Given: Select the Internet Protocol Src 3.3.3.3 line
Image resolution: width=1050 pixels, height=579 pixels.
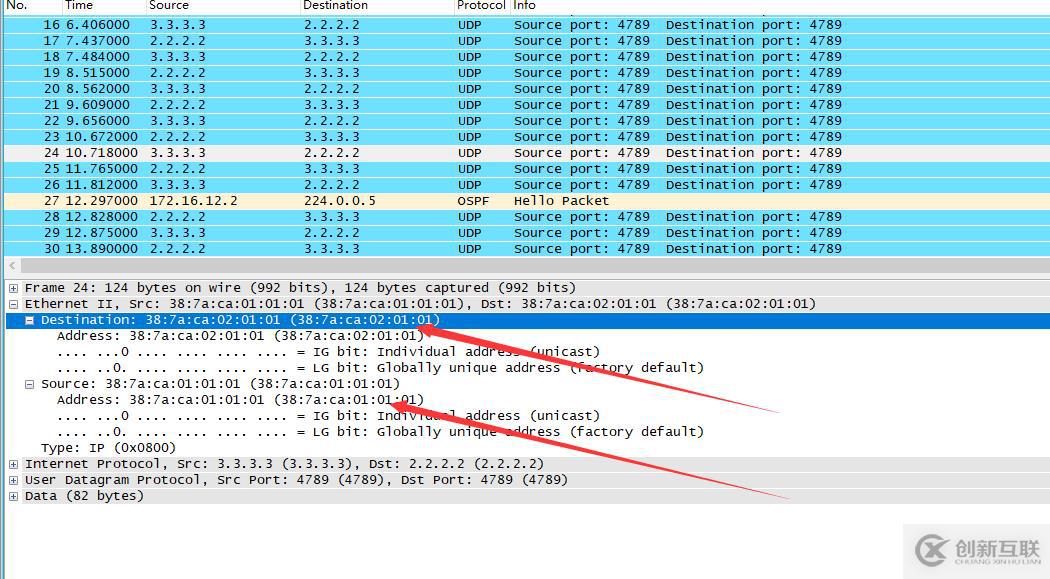Looking at the screenshot, I should 284,465.
